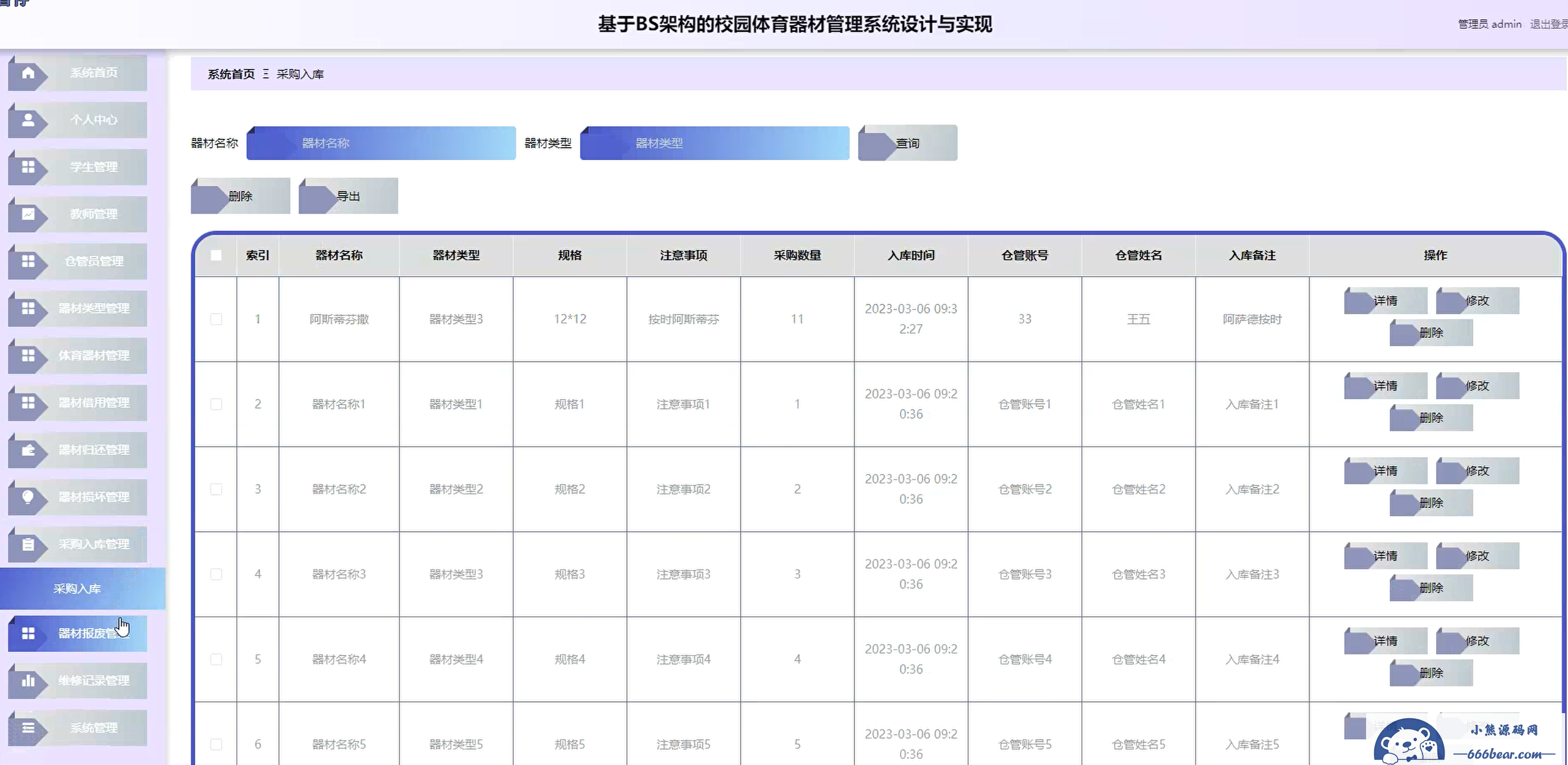Toggle the select-all checkbox in table header
Screen dimensions: 1568x765
(x=216, y=255)
